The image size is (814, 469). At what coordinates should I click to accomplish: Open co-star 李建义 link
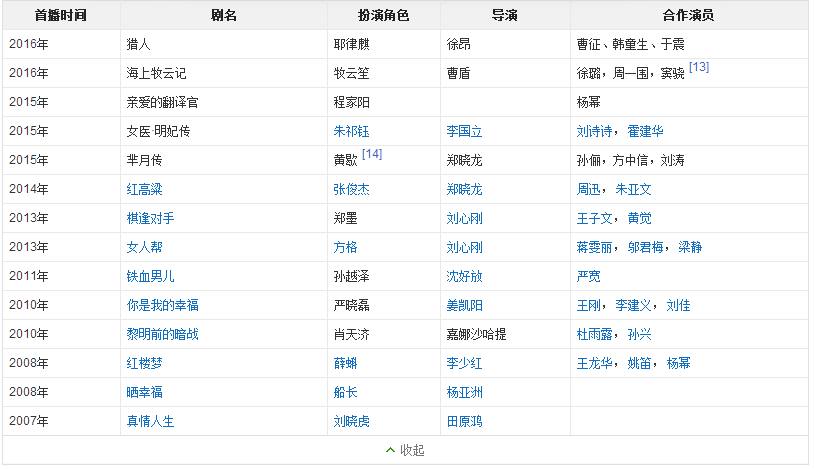633,305
